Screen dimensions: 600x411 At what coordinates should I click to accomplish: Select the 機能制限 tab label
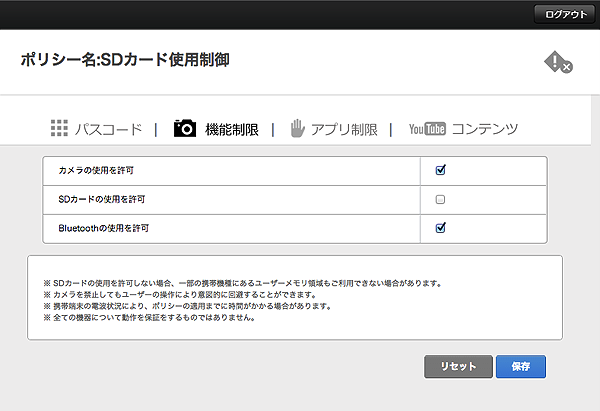pyautogui.click(x=231, y=129)
